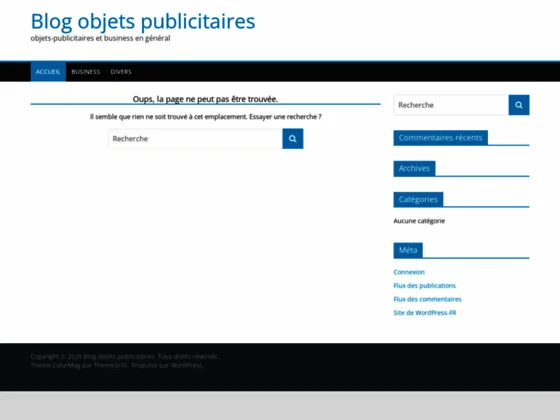Click the footer Blog objets publicitaires link
Image resolution: width=560 pixels, height=420 pixels.
(x=119, y=357)
